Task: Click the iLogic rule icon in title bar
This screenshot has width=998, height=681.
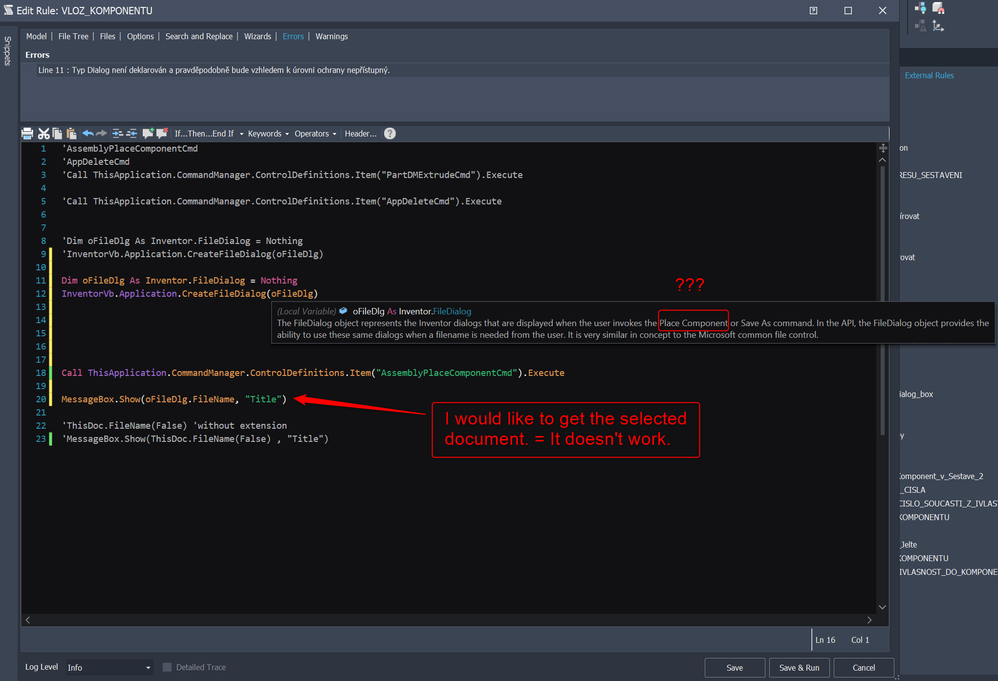Action: [x=8, y=10]
